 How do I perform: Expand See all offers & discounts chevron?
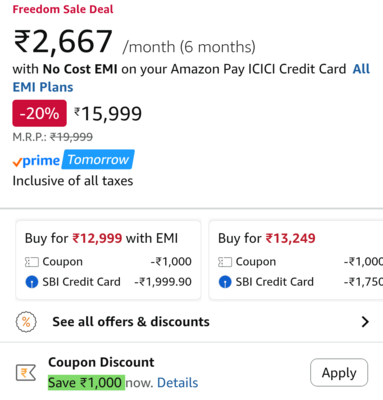(x=365, y=322)
